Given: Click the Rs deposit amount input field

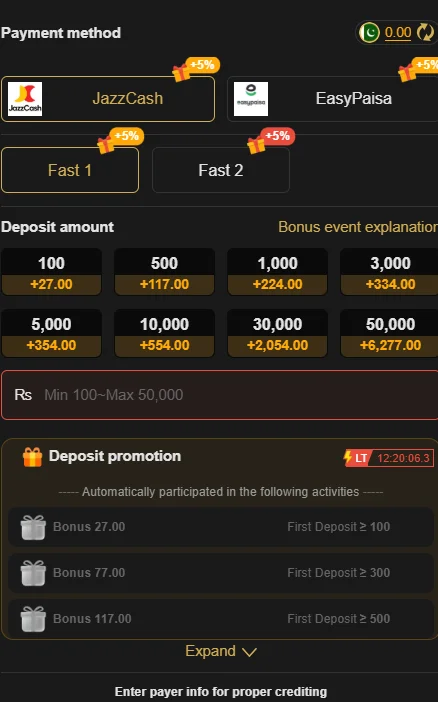Looking at the screenshot, I should pyautogui.click(x=219, y=395).
